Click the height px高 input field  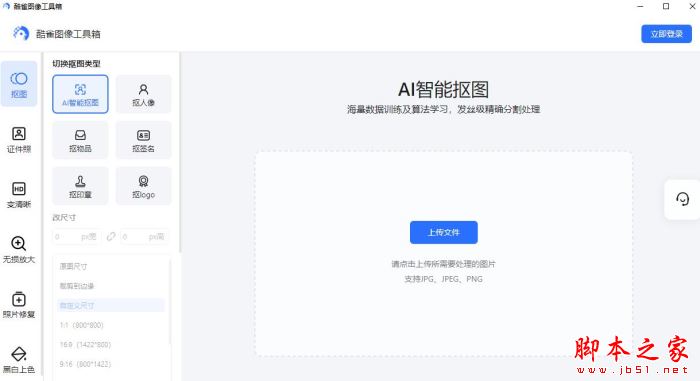145,236
